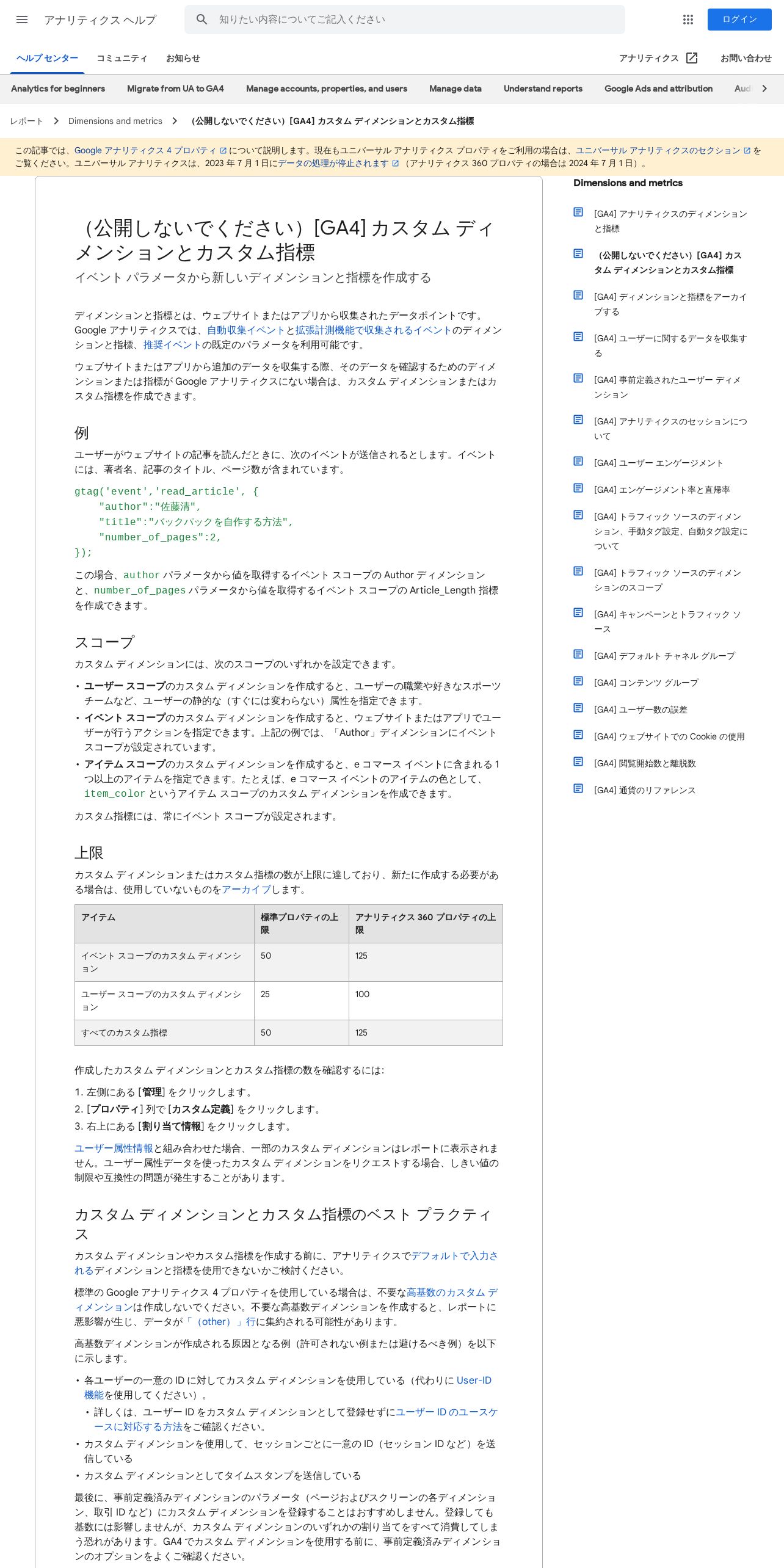This screenshot has height=1568, width=784.
Task: Switch to the コミュニティ tab
Action: (x=122, y=58)
